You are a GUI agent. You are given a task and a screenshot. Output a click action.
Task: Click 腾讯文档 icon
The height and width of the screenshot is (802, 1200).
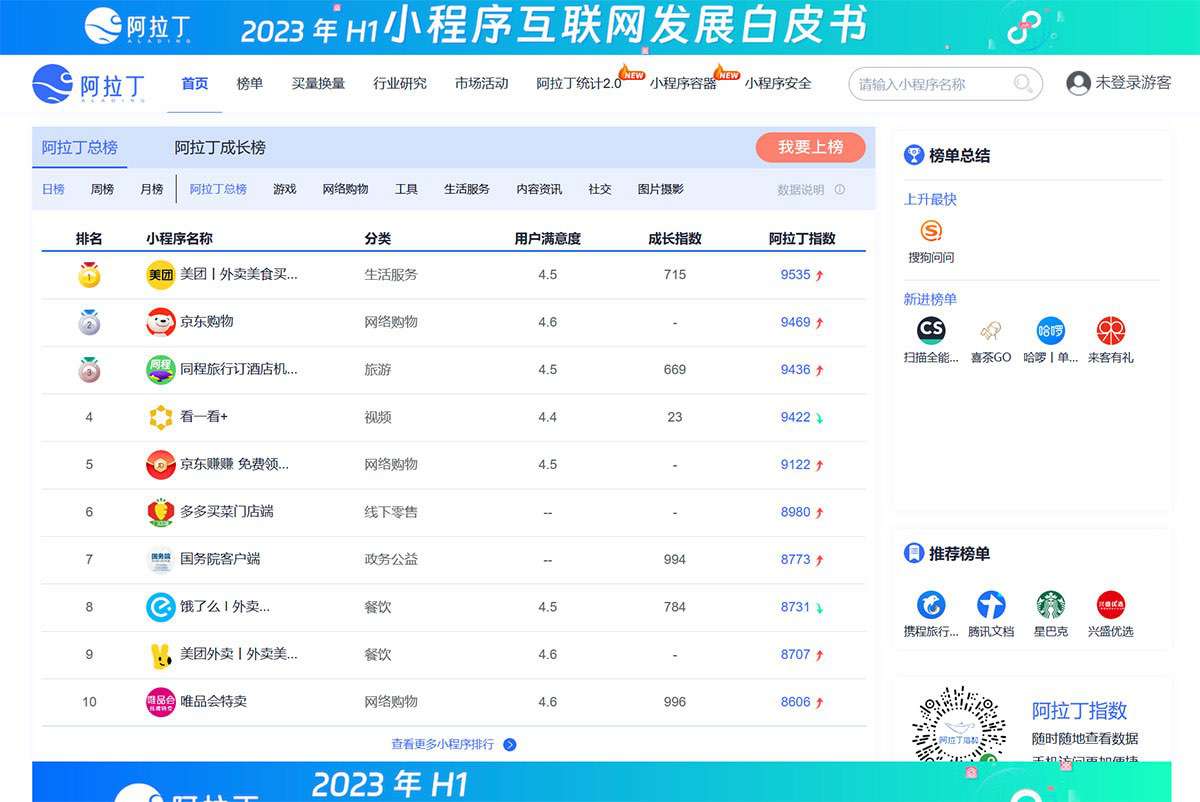991,605
